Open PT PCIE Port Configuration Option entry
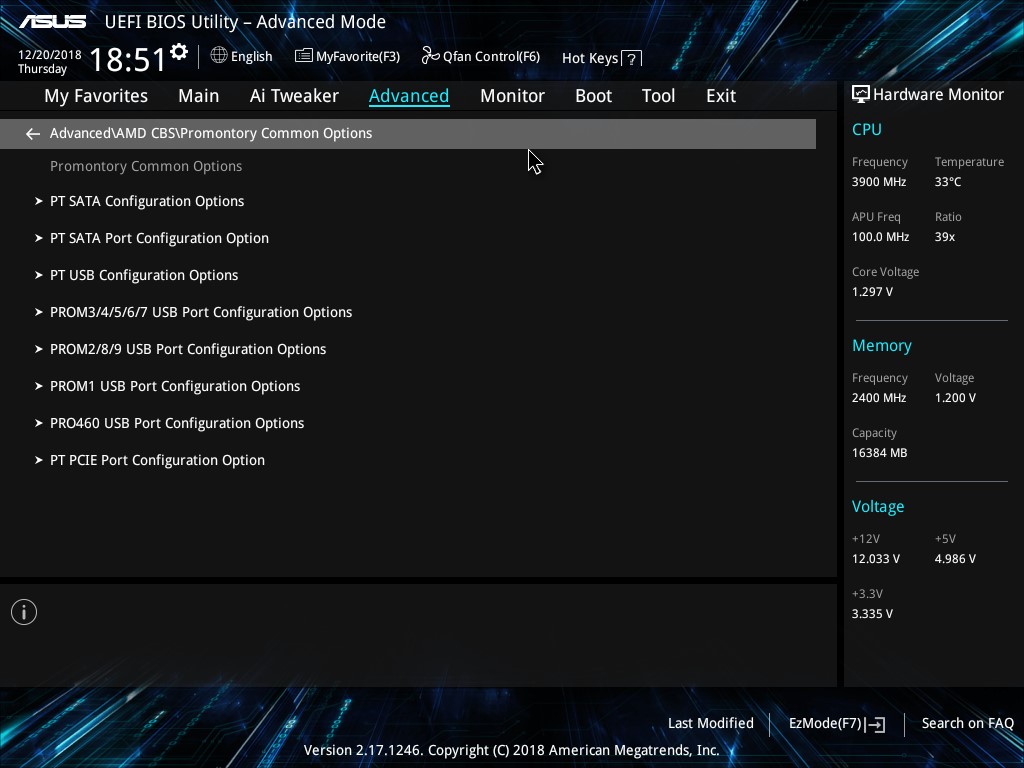Viewport: 1024px width, 768px height. pos(157,460)
